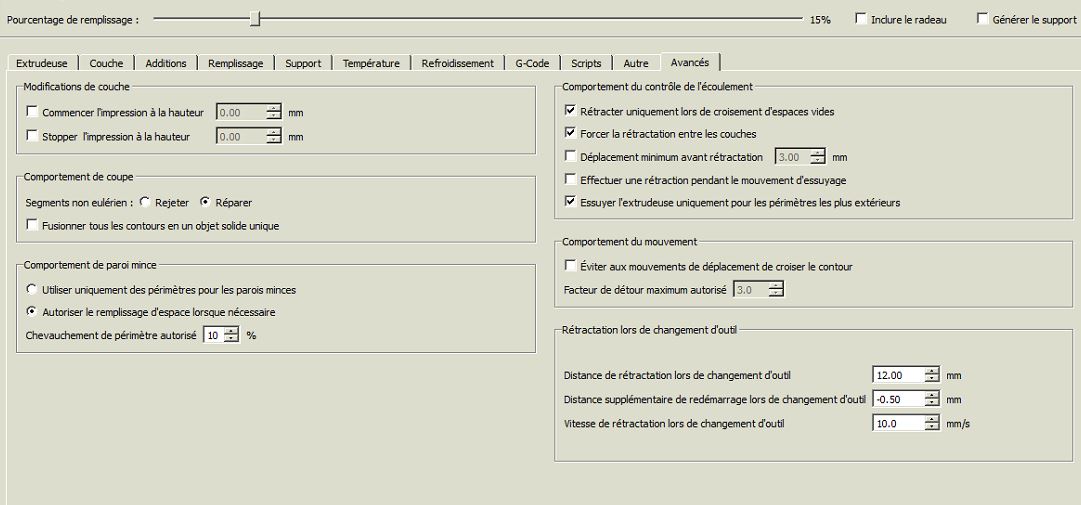The height and width of the screenshot is (505, 1081).
Task: Enable Éviter aux mouvements de croiser contour
Action: (570, 265)
